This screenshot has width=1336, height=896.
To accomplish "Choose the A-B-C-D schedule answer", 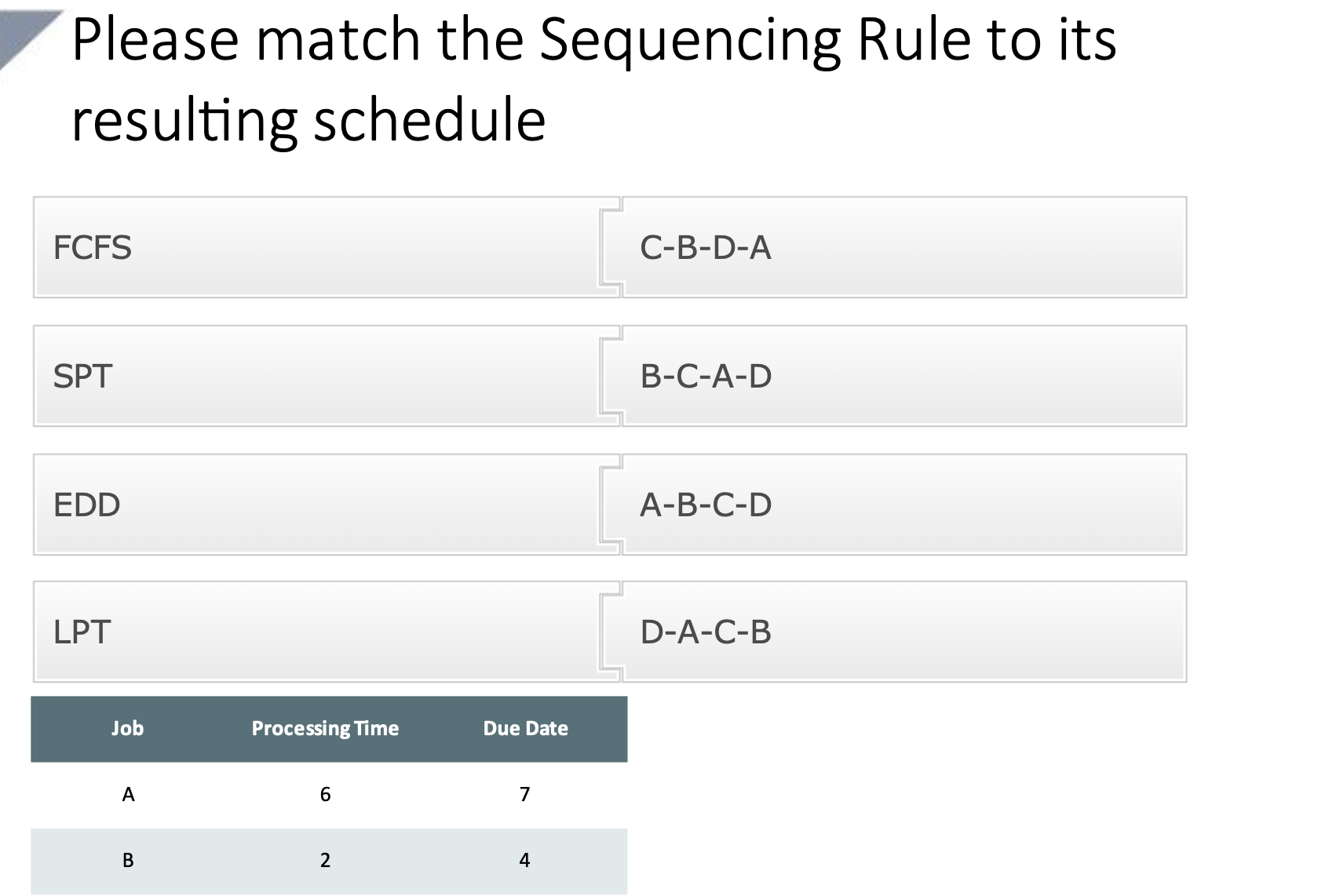I will coord(903,504).
